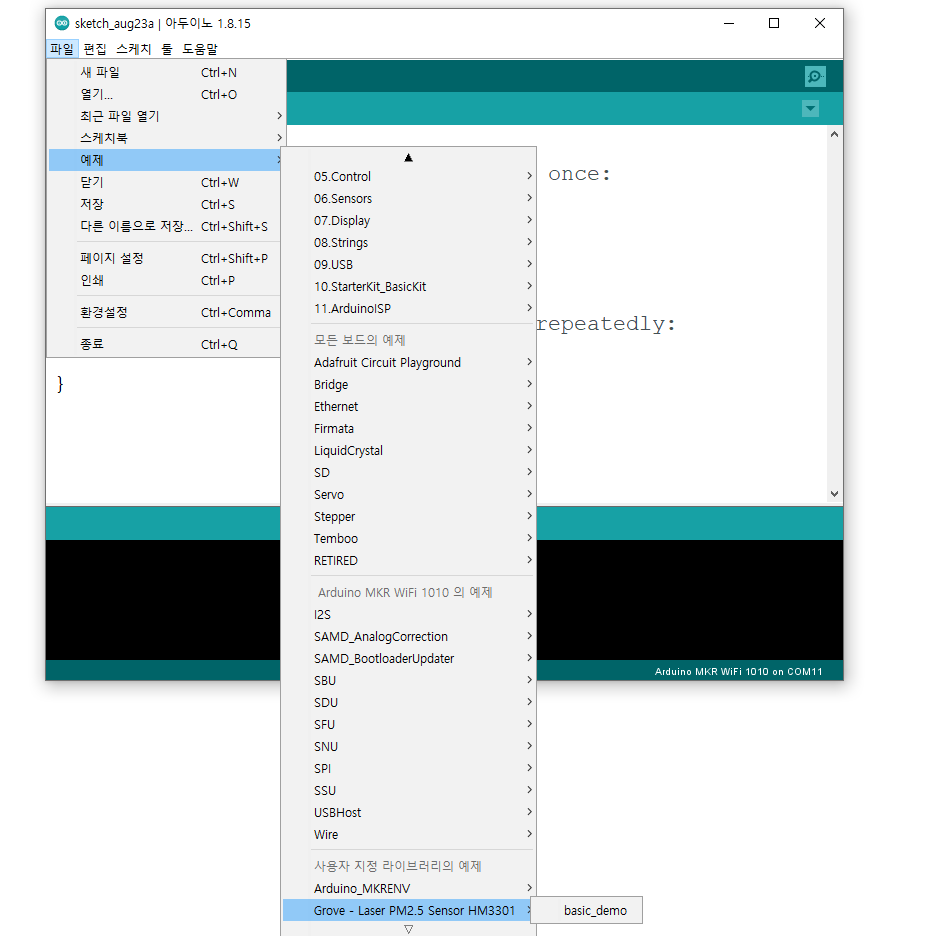
Task: Choose 새 파일 from the file menu
Action: click(164, 72)
